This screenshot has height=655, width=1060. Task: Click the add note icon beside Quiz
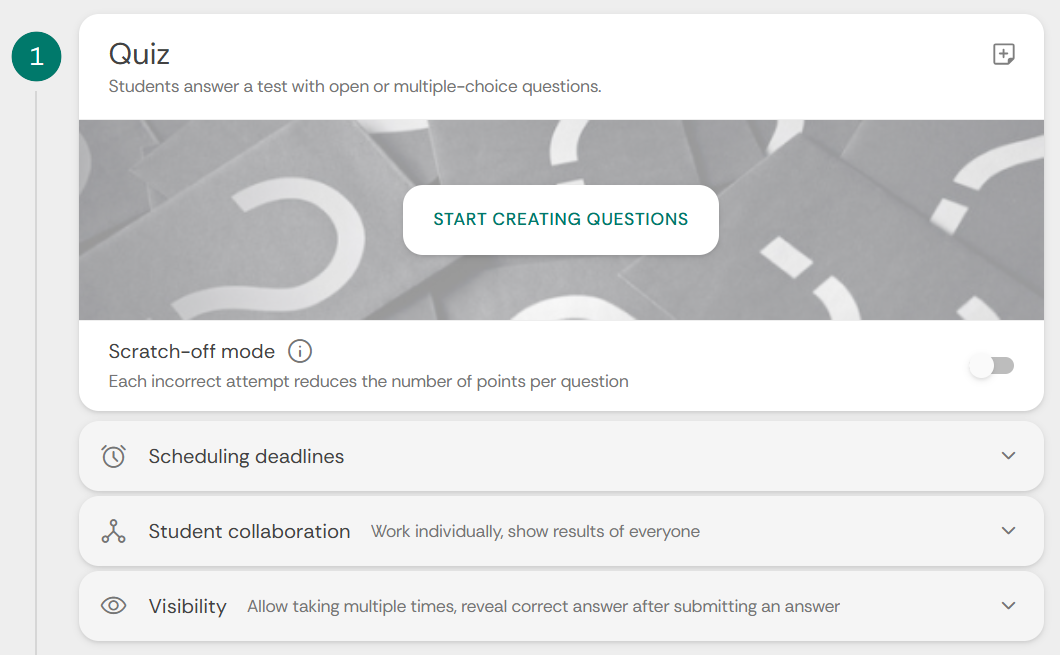pyautogui.click(x=1003, y=54)
